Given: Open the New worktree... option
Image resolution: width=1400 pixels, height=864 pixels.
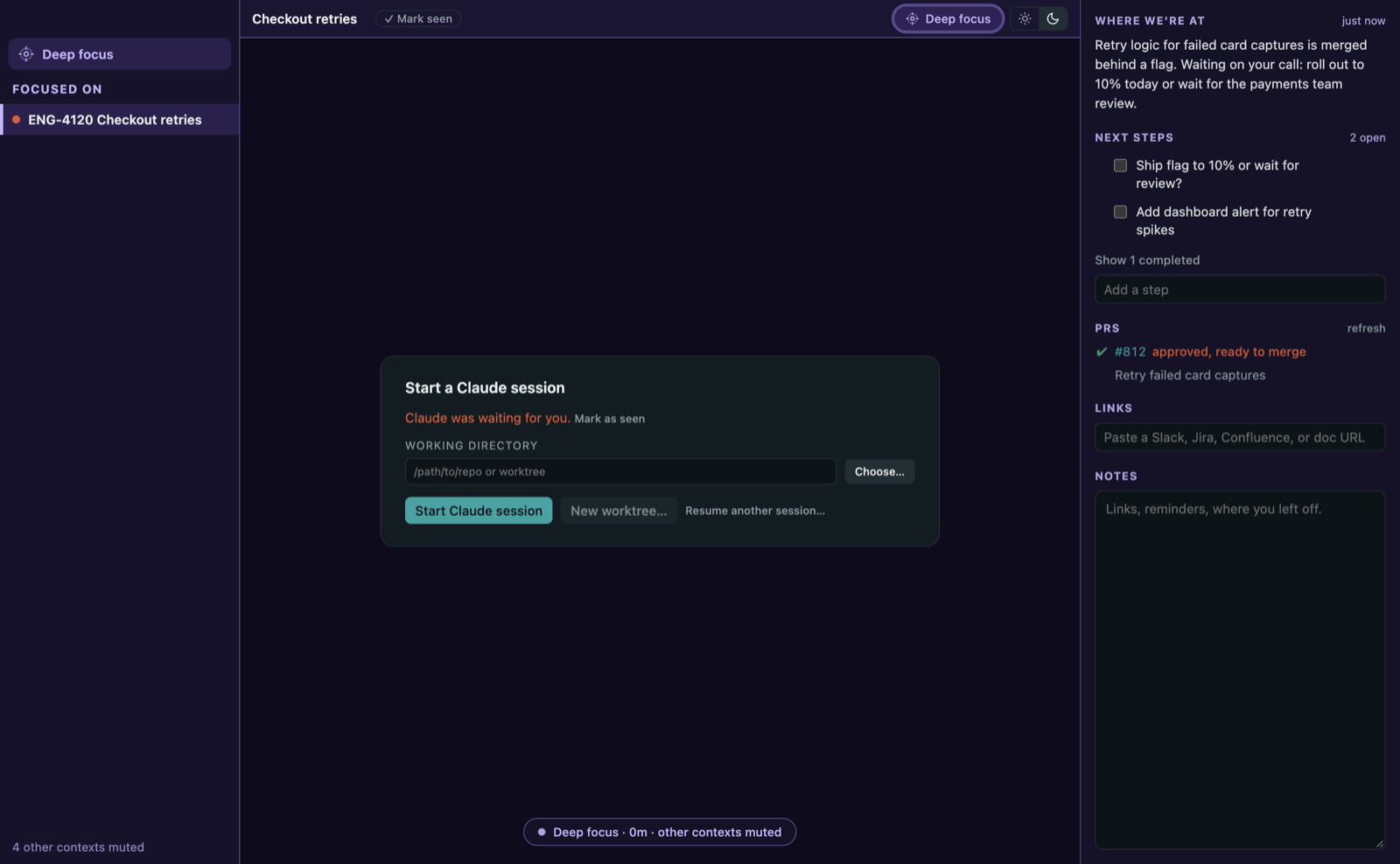Looking at the screenshot, I should point(619,511).
